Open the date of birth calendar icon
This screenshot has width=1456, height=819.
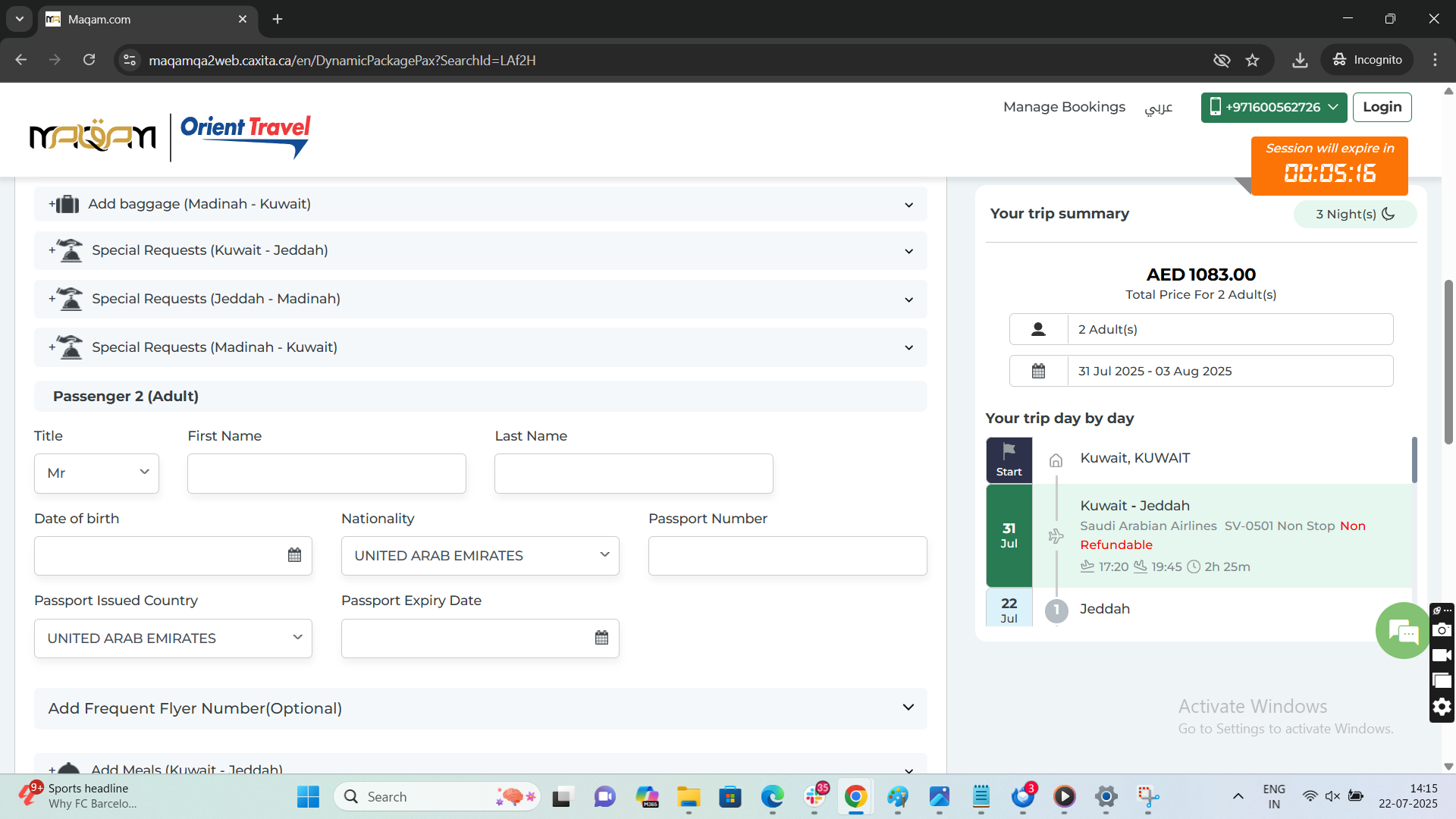(294, 555)
